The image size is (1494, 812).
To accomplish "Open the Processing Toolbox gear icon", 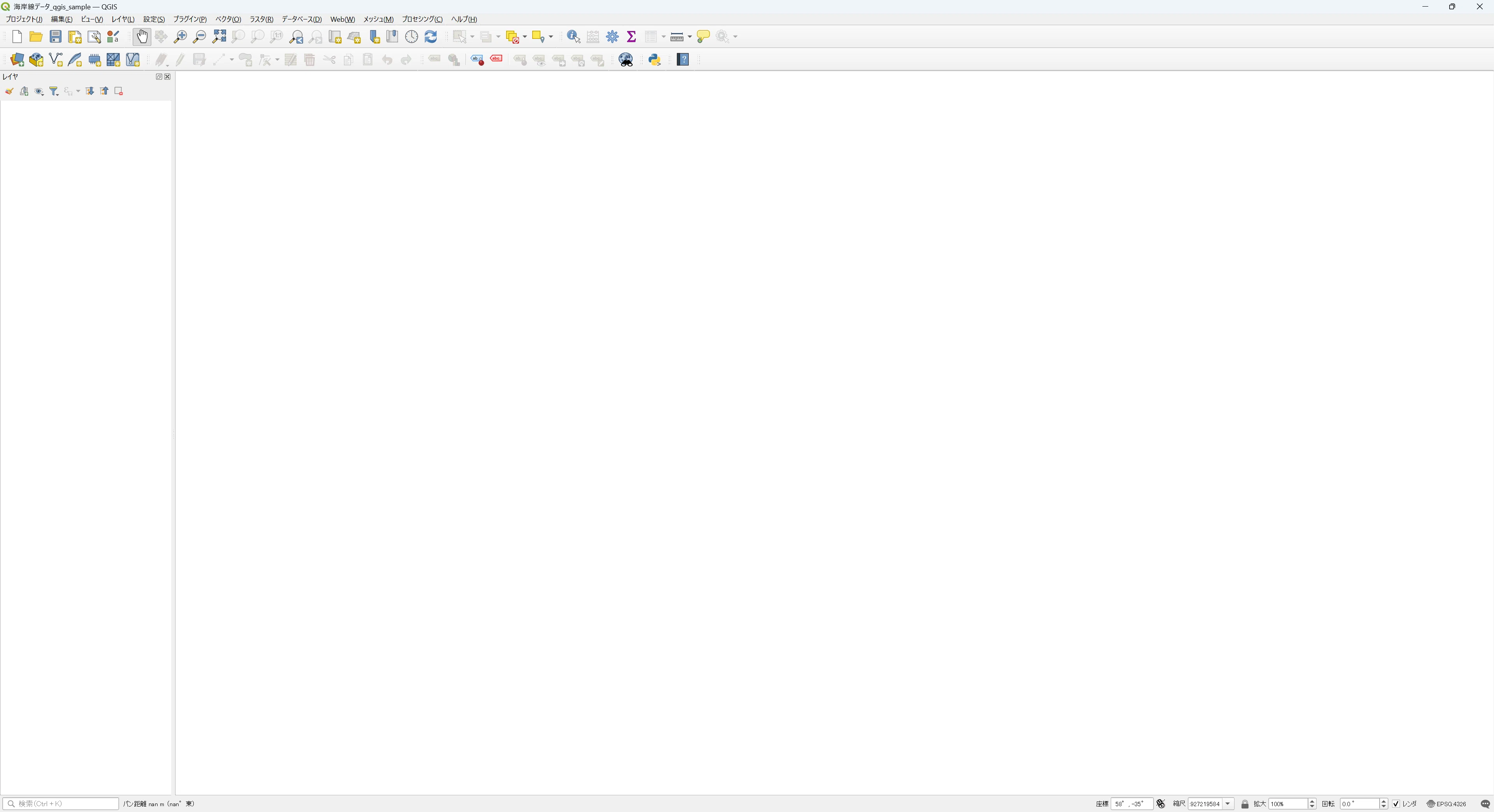I will point(612,37).
